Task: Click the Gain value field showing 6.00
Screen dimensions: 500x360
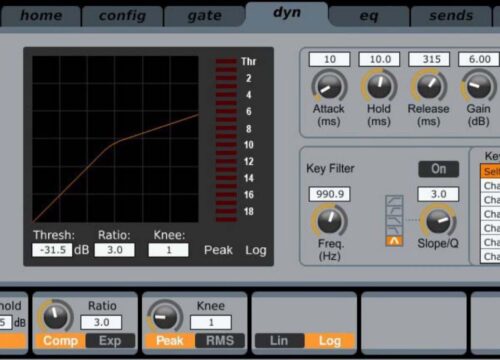Action: coord(479,59)
